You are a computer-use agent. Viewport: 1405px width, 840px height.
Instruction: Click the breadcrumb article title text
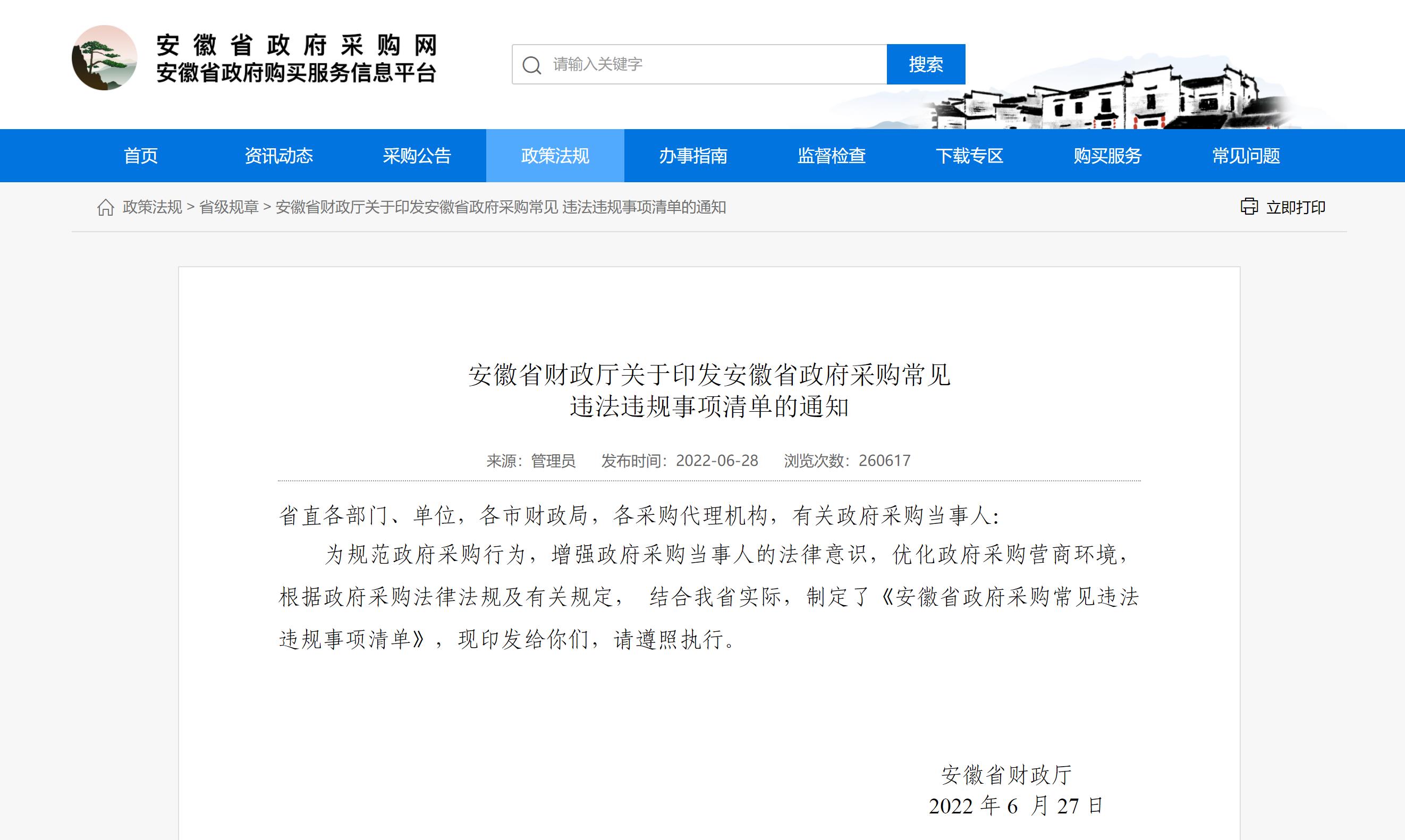pos(501,208)
